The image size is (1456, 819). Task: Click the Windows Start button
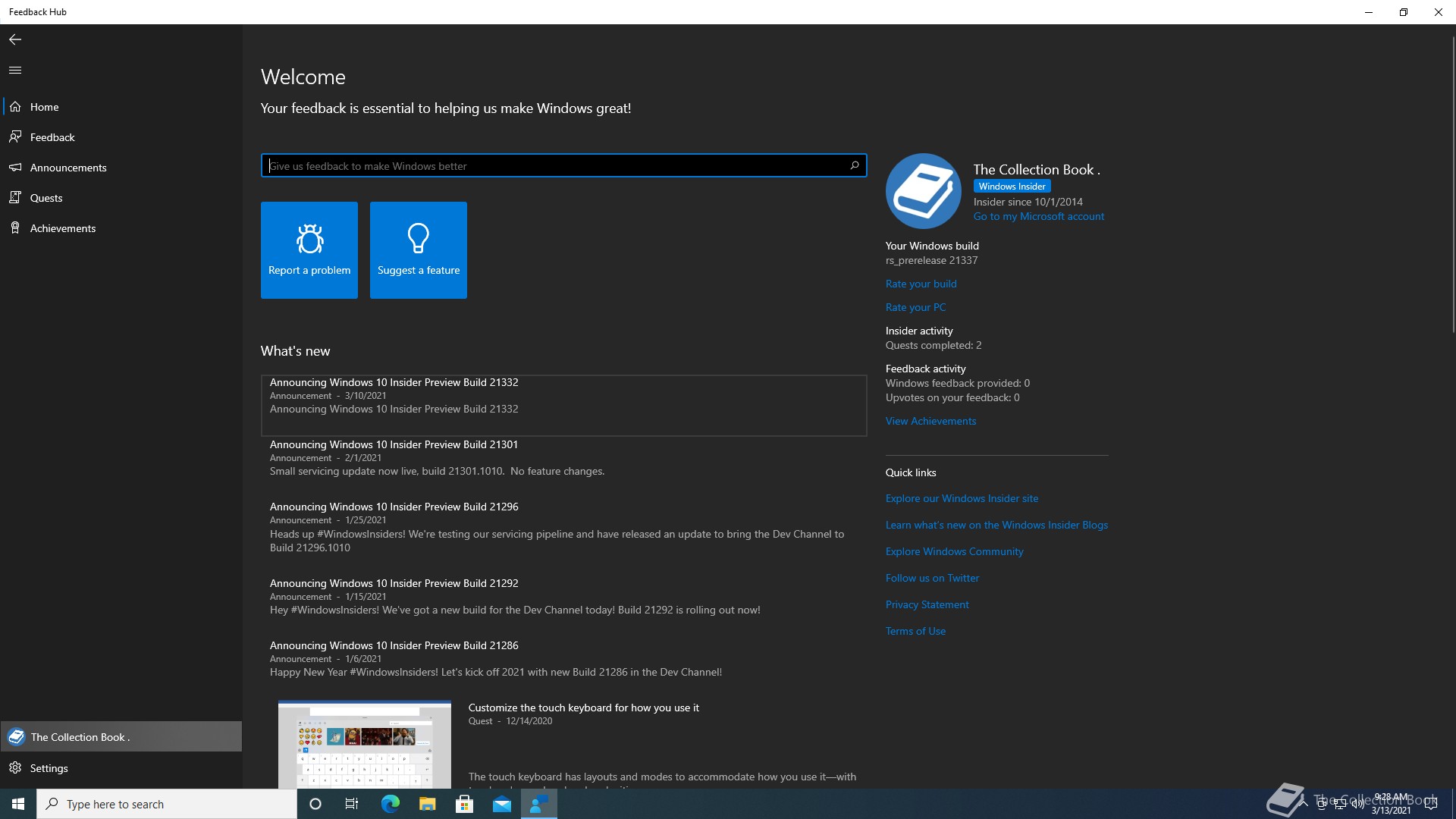pos(18,804)
